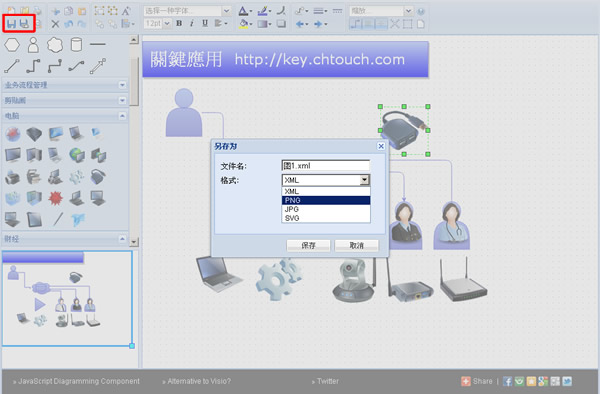The height and width of the screenshot is (394, 600).
Task: Select the curved connector tool
Action: [x=76, y=66]
